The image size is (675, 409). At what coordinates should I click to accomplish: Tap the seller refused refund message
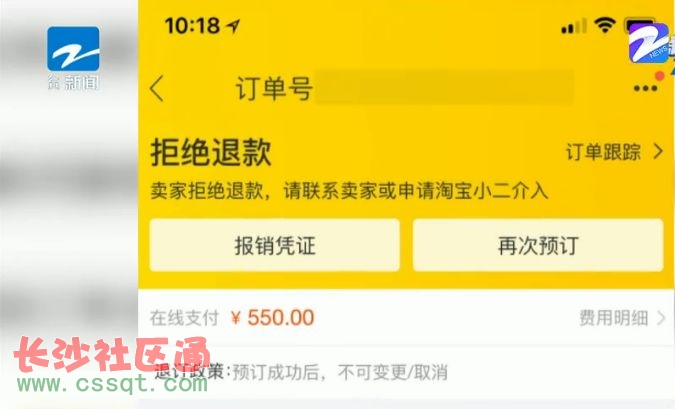349,191
